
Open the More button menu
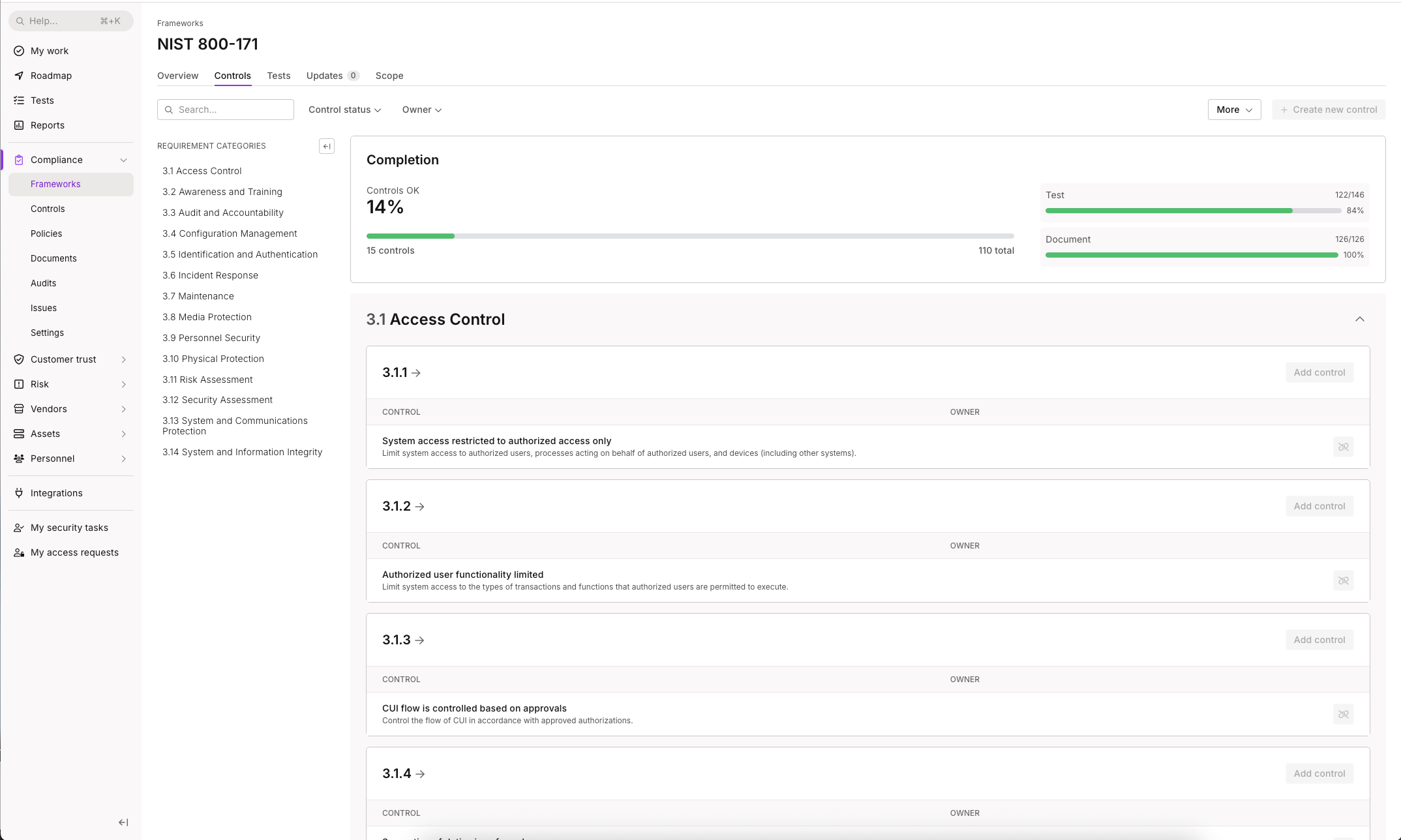pos(1234,110)
